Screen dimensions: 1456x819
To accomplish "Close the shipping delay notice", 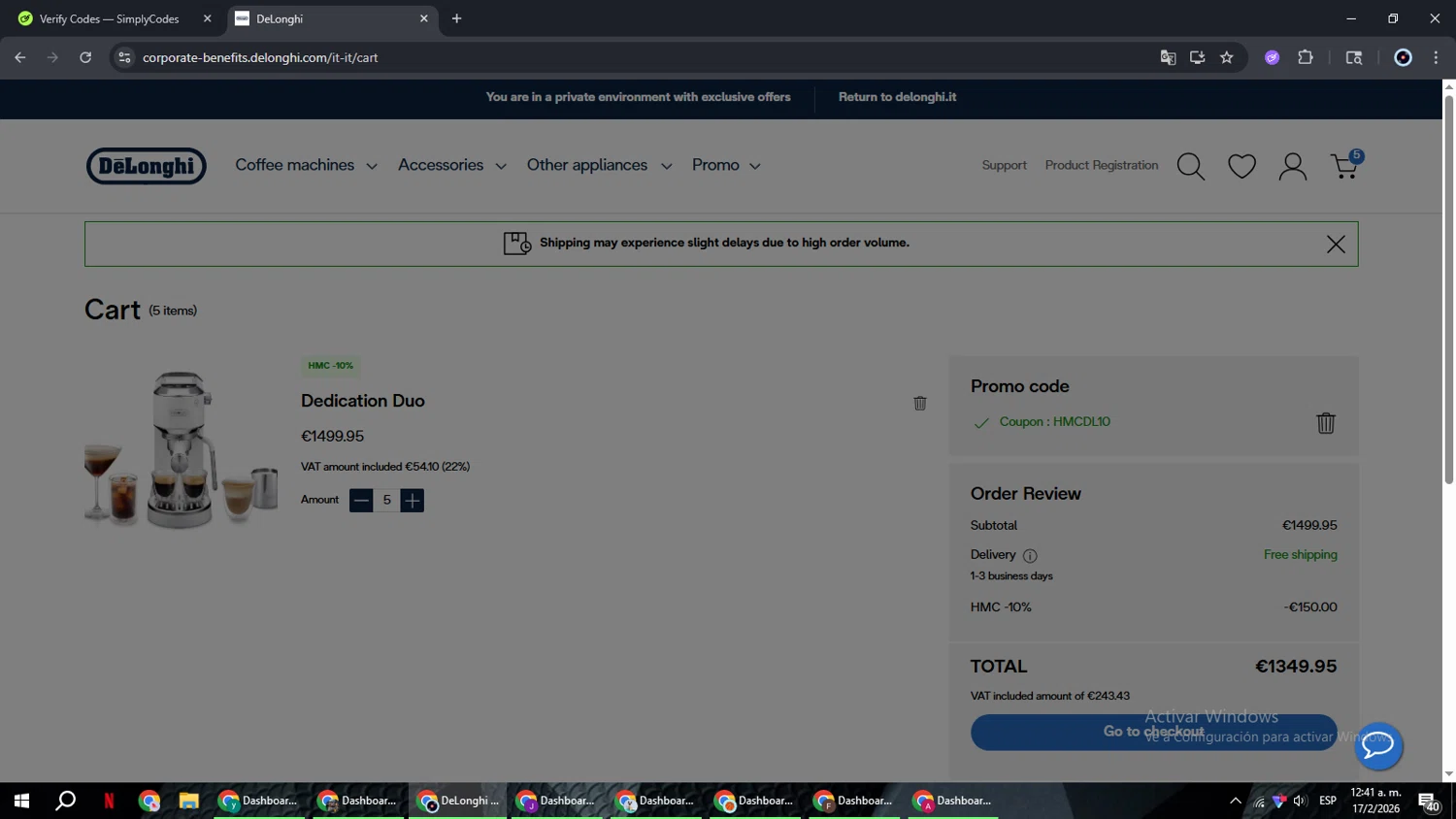I will coord(1336,245).
